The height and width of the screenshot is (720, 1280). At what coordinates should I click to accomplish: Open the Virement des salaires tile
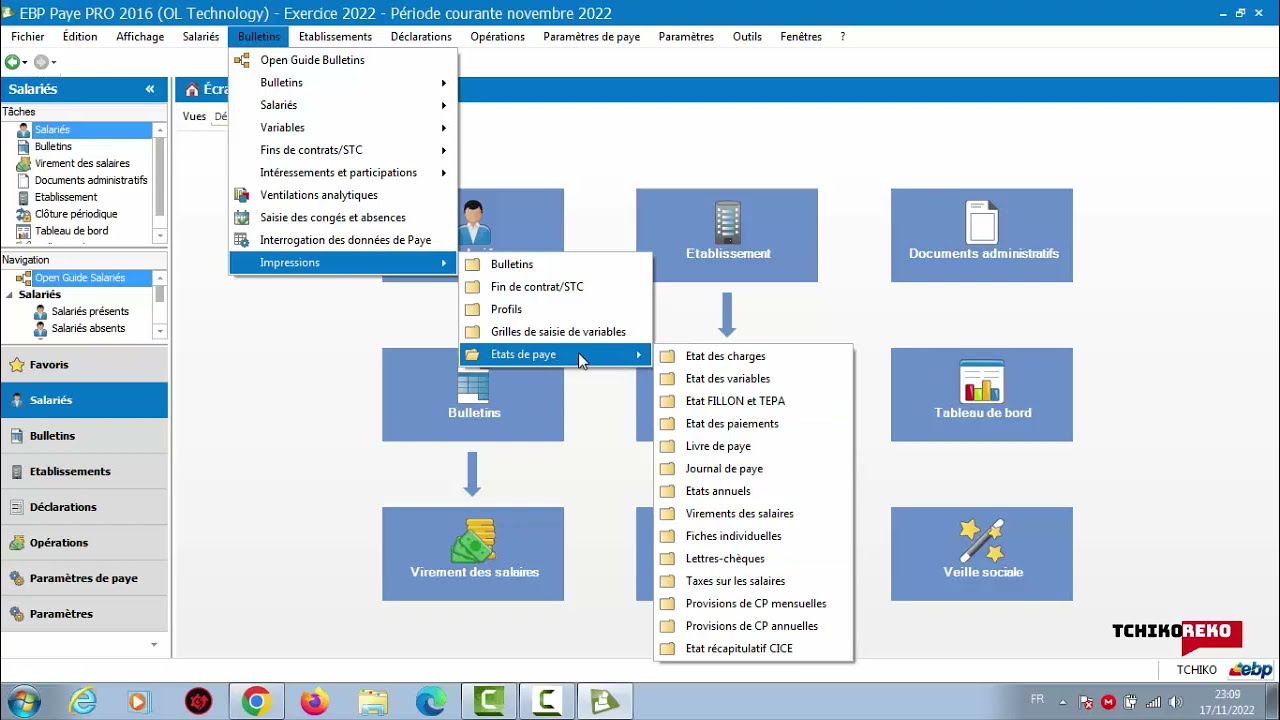click(473, 554)
